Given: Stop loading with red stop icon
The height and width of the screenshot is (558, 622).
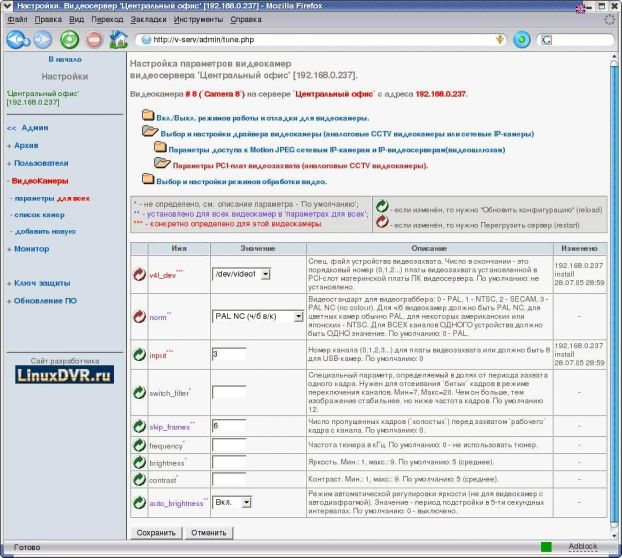Looking at the screenshot, I should tap(94, 40).
